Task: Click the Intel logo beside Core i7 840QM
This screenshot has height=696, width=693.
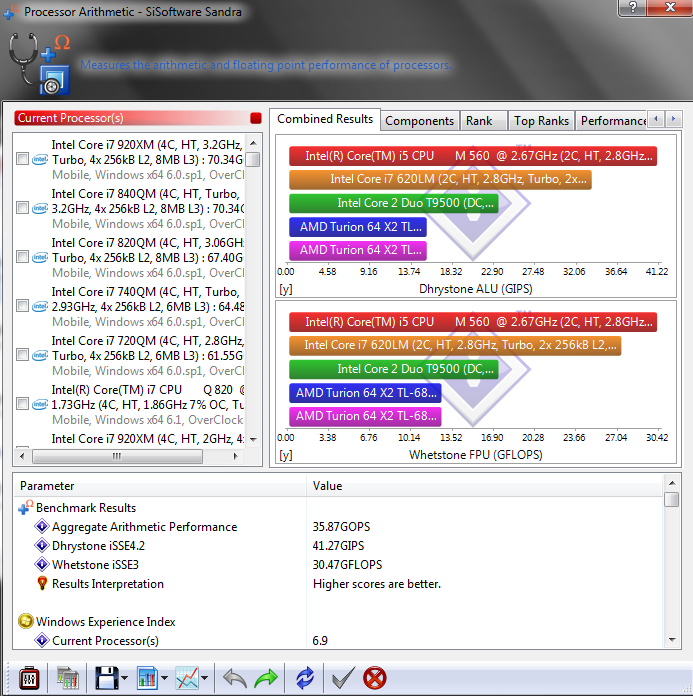Action: [x=40, y=208]
